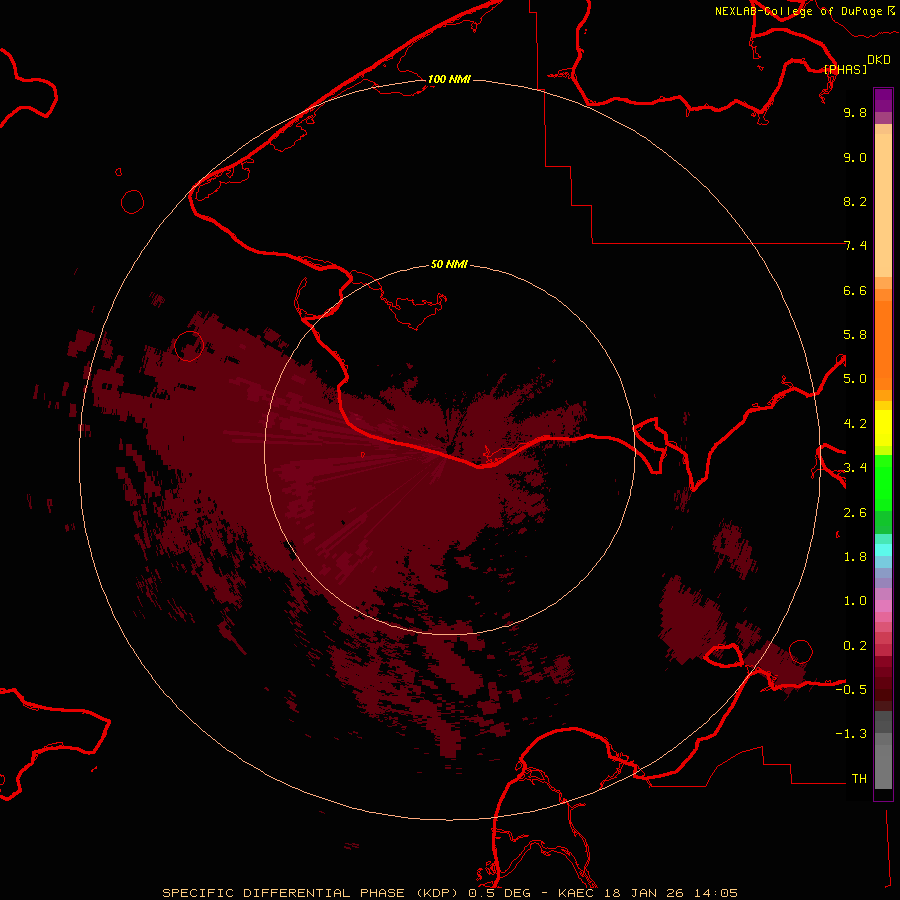Image resolution: width=900 pixels, height=900 pixels.
Task: Select the 50 NMI range ring label
Action: coord(449,264)
